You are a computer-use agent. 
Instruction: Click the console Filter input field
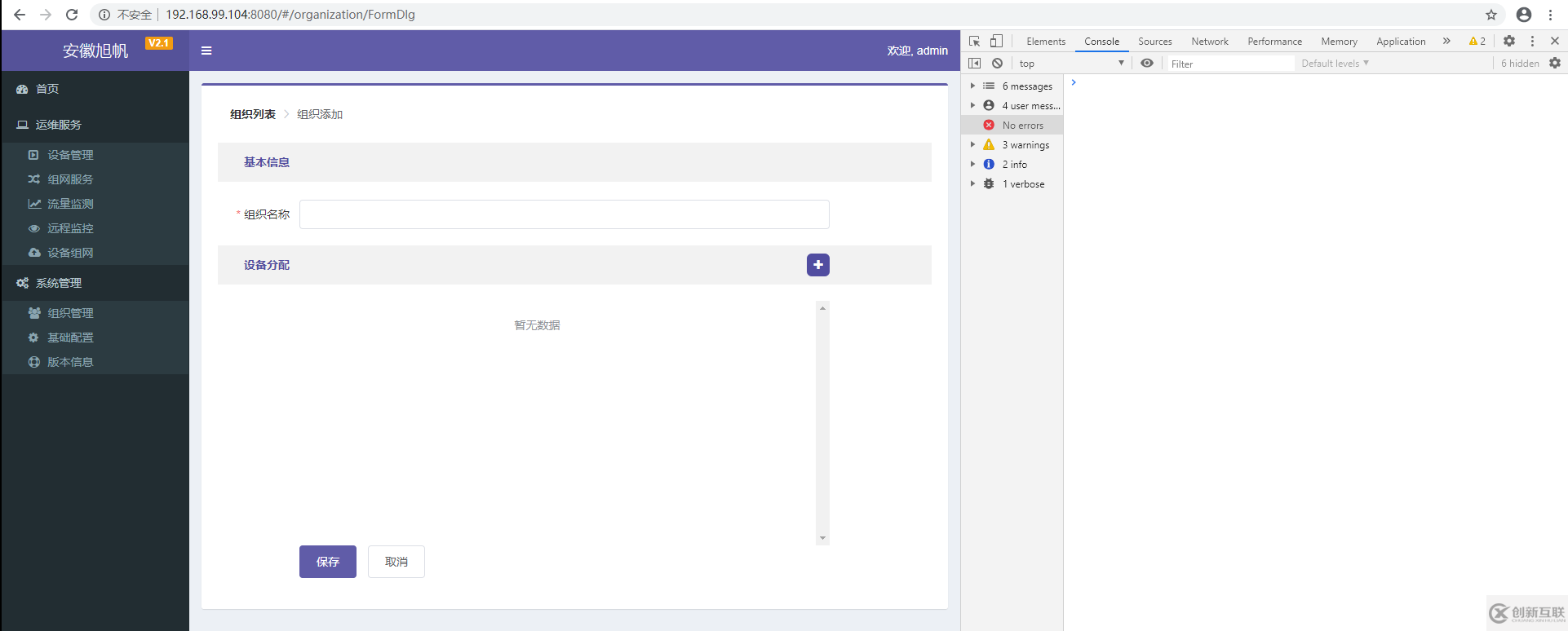[1230, 64]
